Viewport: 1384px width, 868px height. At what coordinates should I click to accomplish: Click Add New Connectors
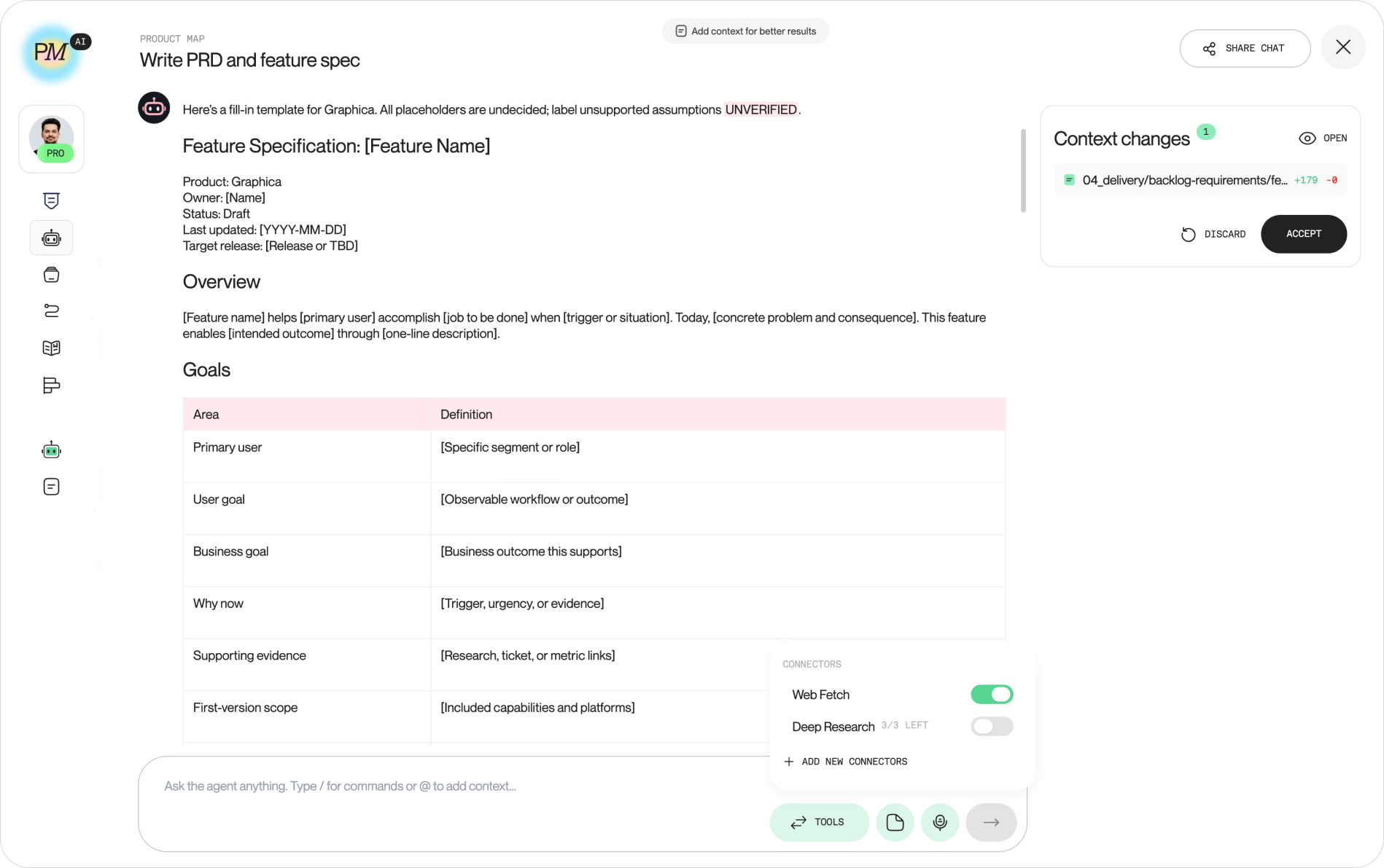click(846, 762)
